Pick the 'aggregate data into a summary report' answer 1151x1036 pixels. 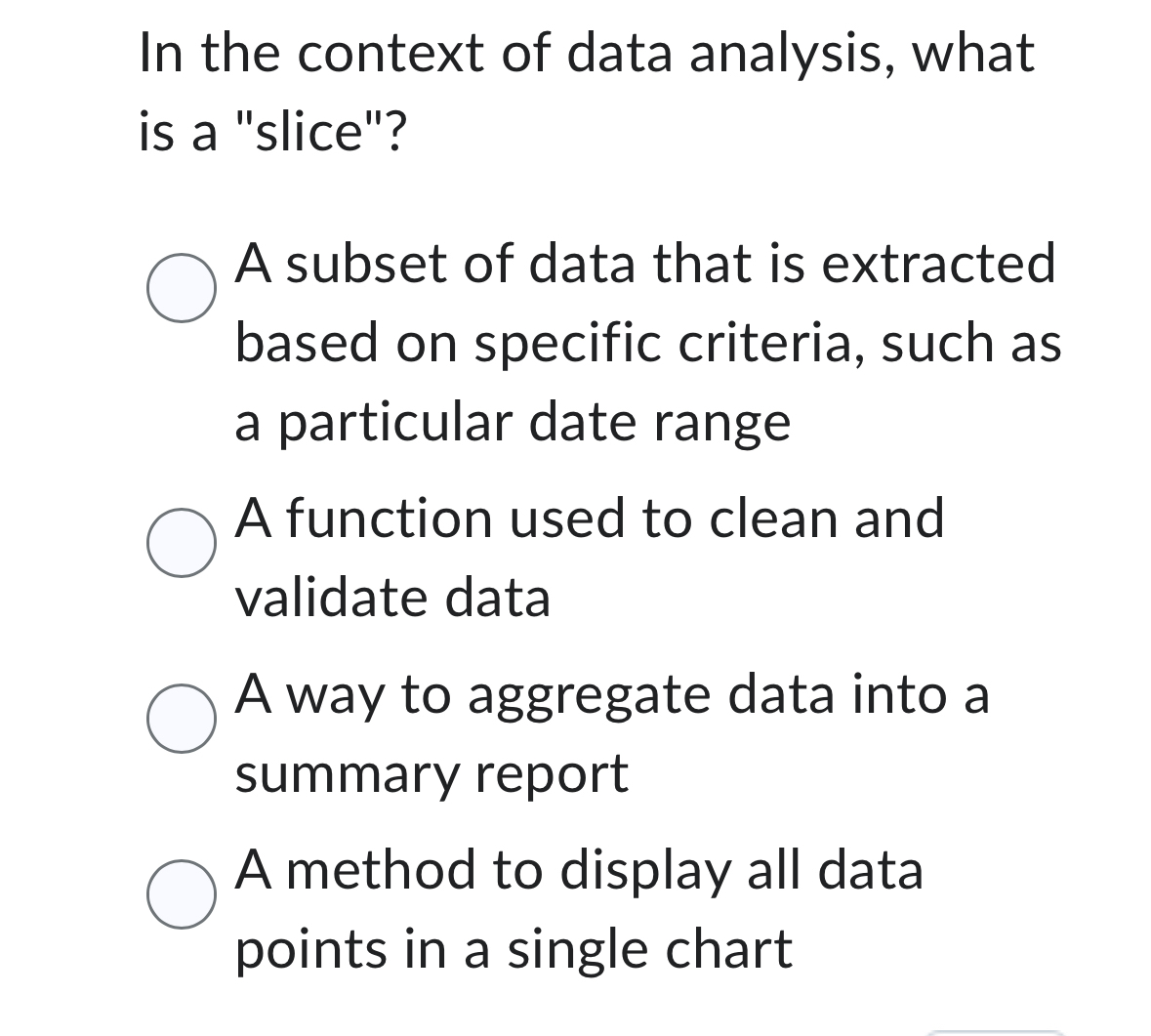(x=613, y=733)
